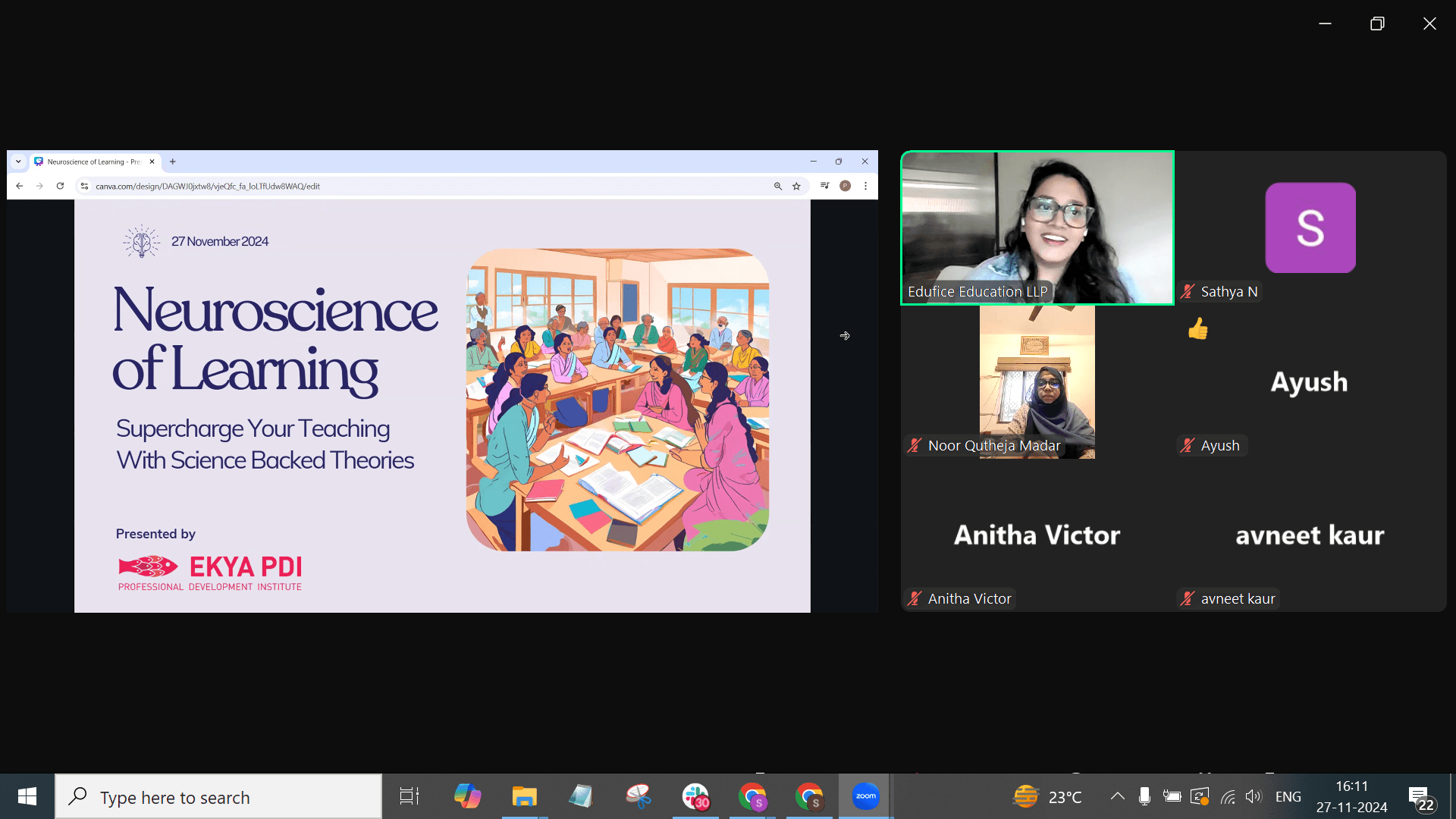Switch to the second Chrome taskbar window

[x=809, y=796]
